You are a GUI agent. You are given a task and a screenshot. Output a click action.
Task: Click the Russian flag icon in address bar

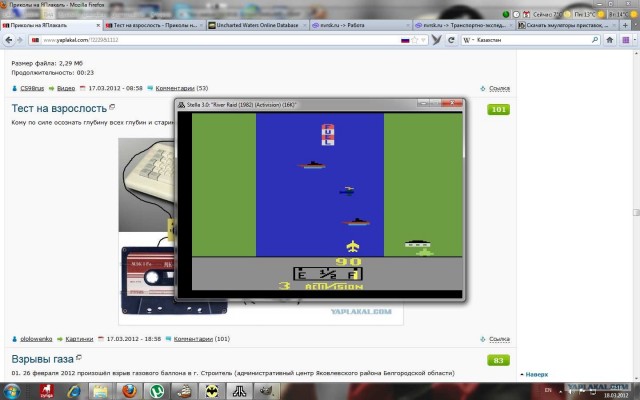405,40
